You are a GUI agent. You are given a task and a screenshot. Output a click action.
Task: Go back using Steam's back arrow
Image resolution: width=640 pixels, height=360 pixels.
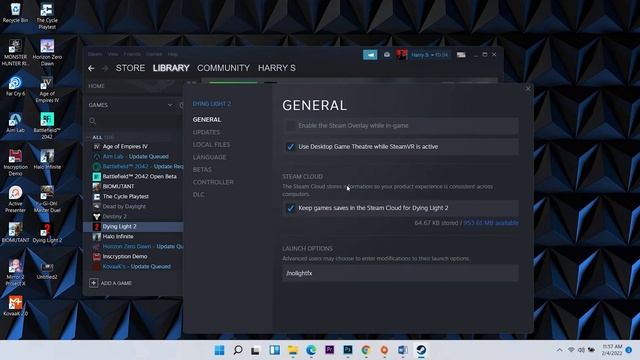[x=91, y=68]
